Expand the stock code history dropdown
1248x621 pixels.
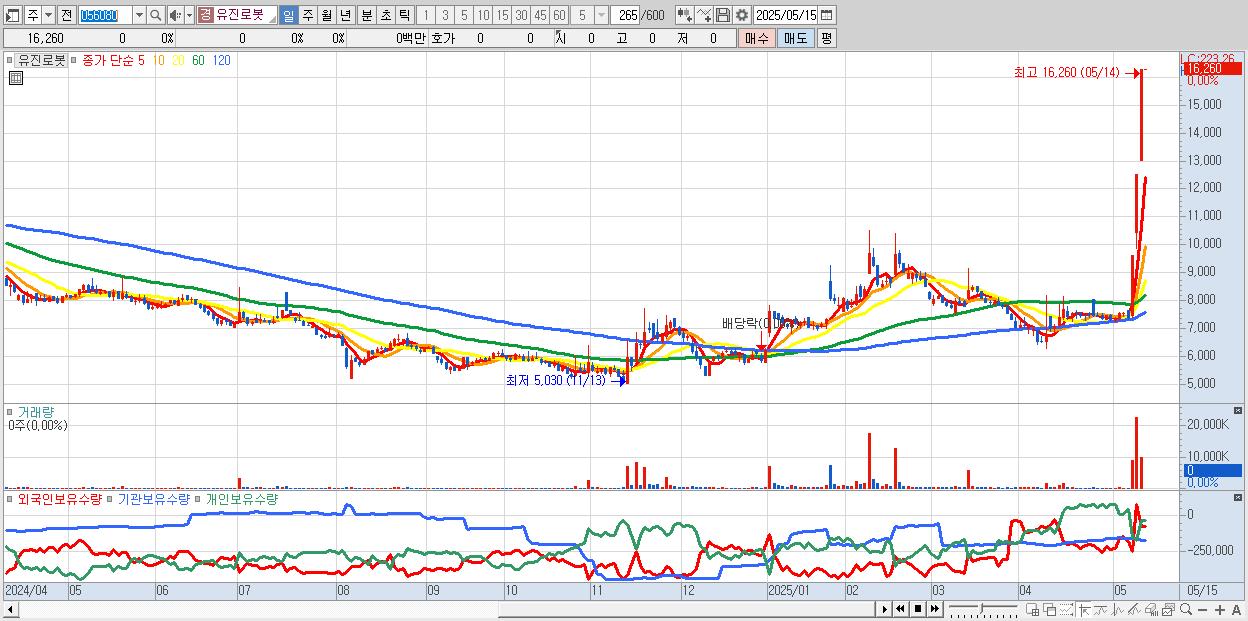point(140,15)
